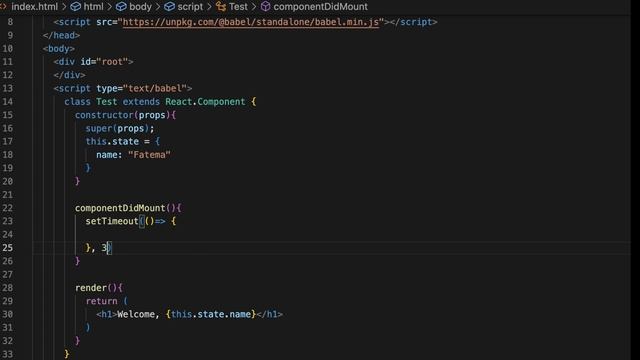Screen dimensions: 640x360
Task: Click line number 25 in gutter
Action: [x=8, y=248]
